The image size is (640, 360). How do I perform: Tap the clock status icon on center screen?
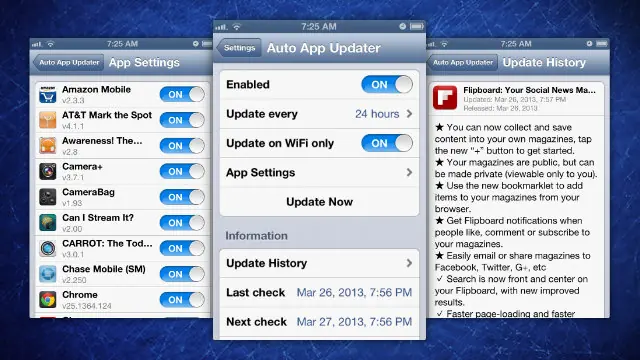coord(402,27)
